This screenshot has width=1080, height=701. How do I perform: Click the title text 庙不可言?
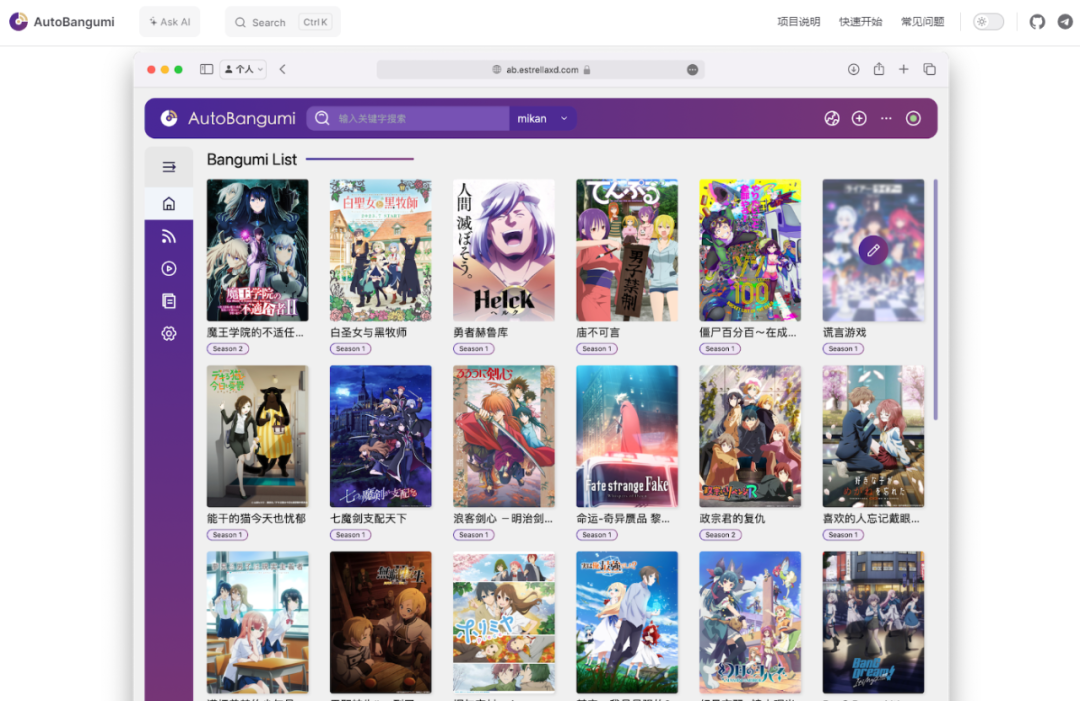click(598, 333)
